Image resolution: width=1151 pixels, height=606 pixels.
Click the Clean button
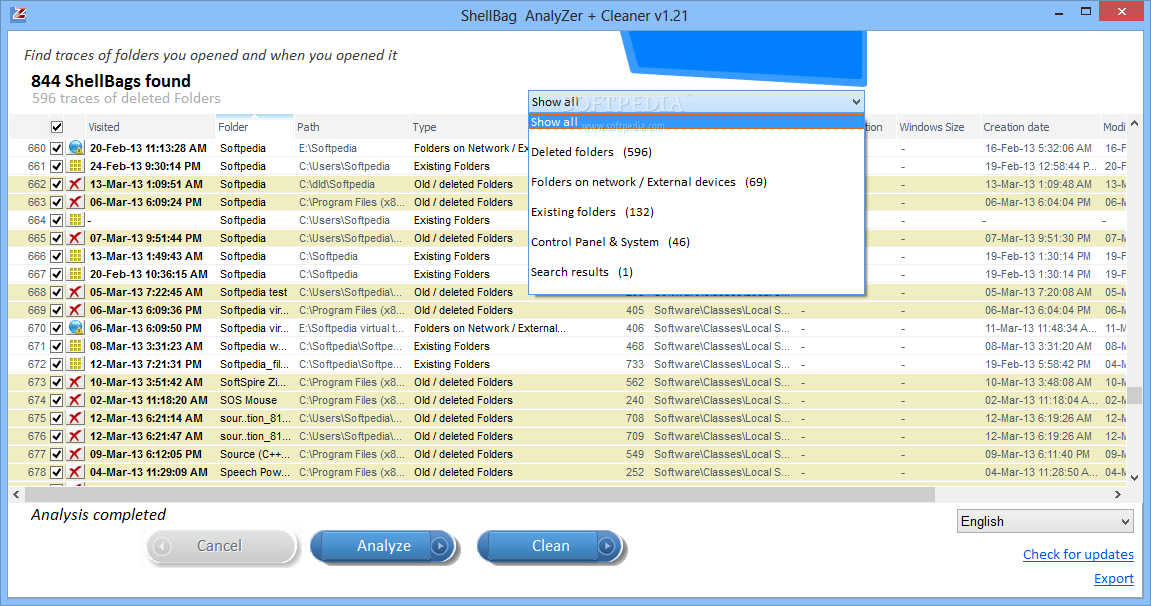[550, 546]
